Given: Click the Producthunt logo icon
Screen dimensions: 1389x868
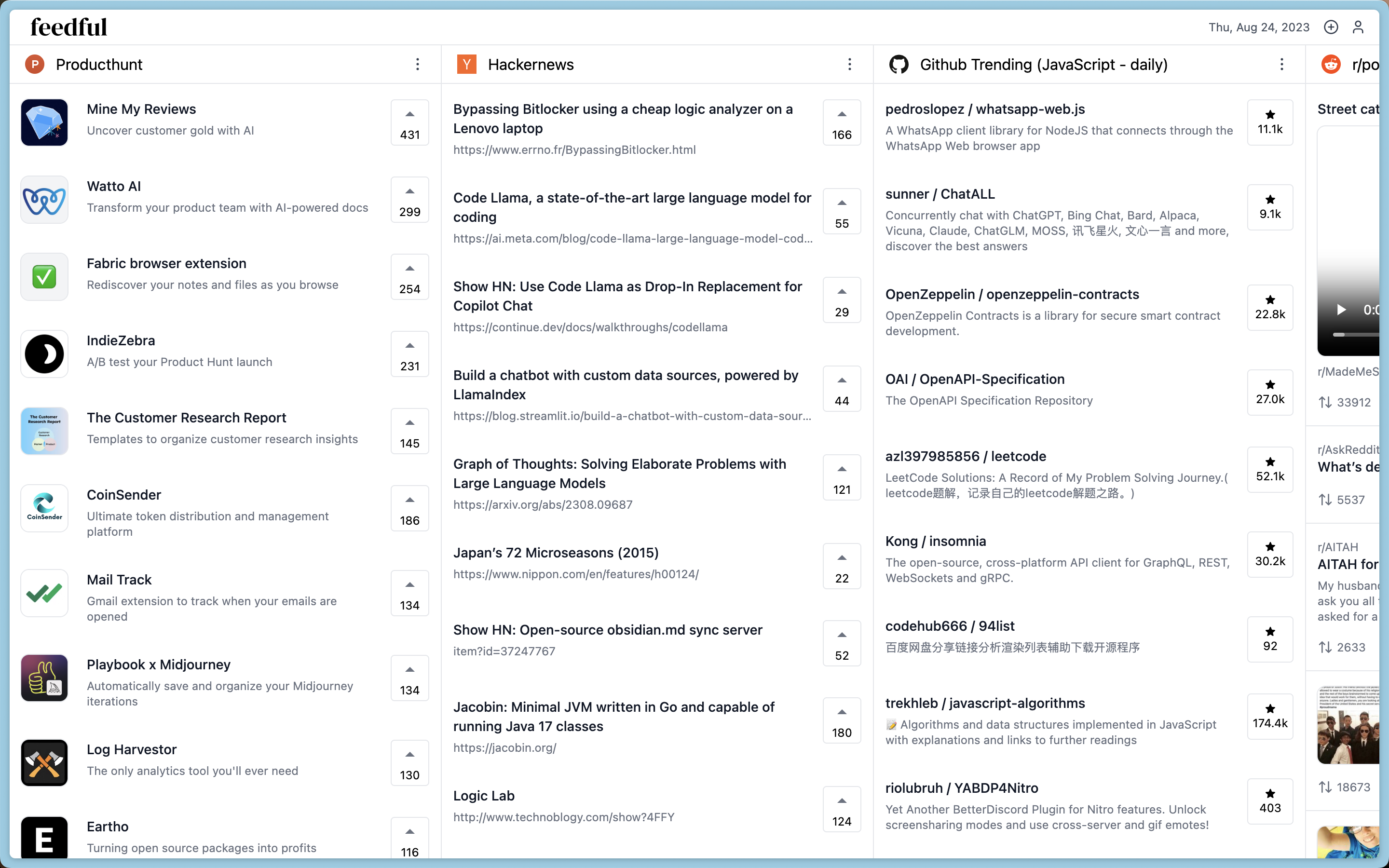Looking at the screenshot, I should tap(35, 64).
